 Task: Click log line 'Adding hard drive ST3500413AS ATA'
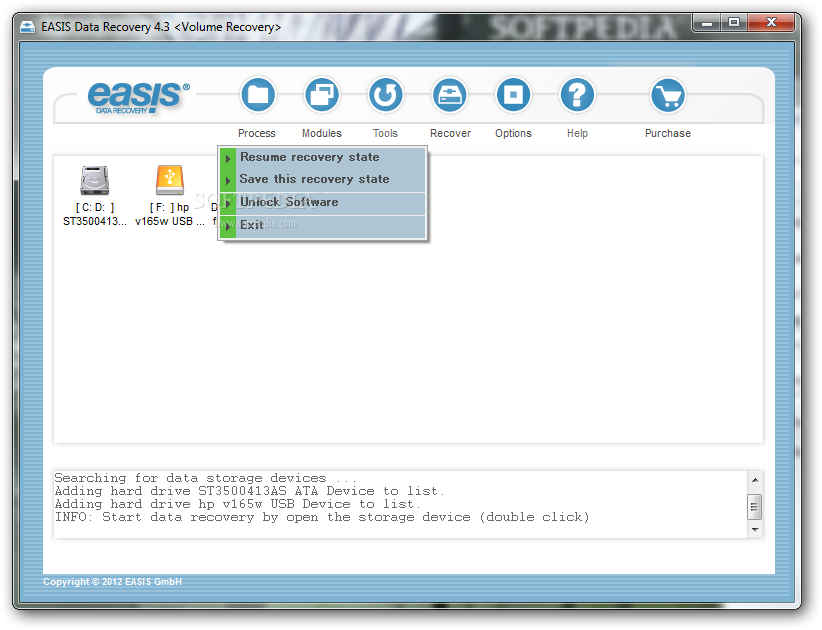pyautogui.click(x=250, y=491)
